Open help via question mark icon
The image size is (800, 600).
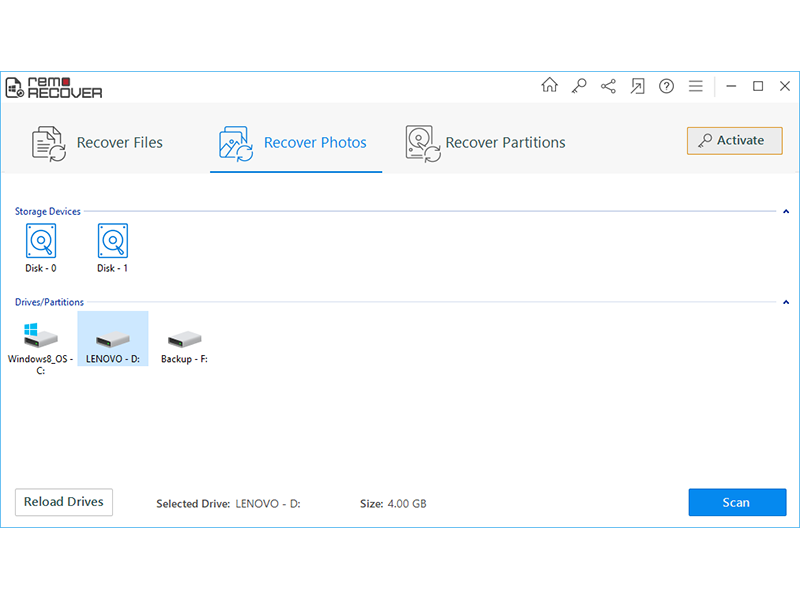click(x=666, y=86)
